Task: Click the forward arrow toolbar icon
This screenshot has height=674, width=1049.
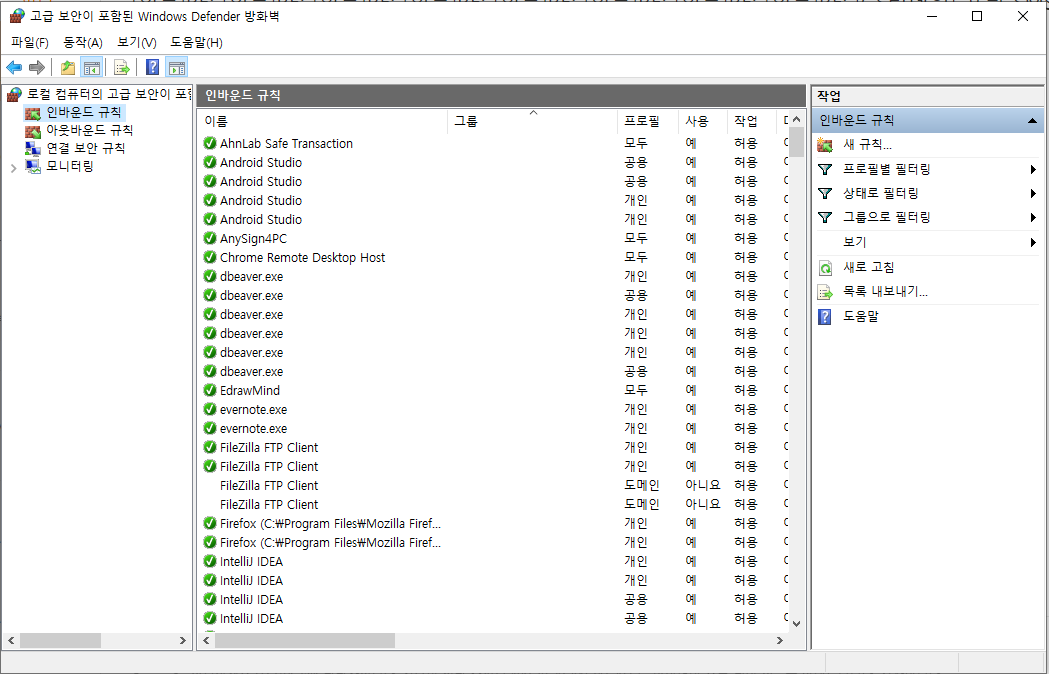Action: (x=37, y=67)
